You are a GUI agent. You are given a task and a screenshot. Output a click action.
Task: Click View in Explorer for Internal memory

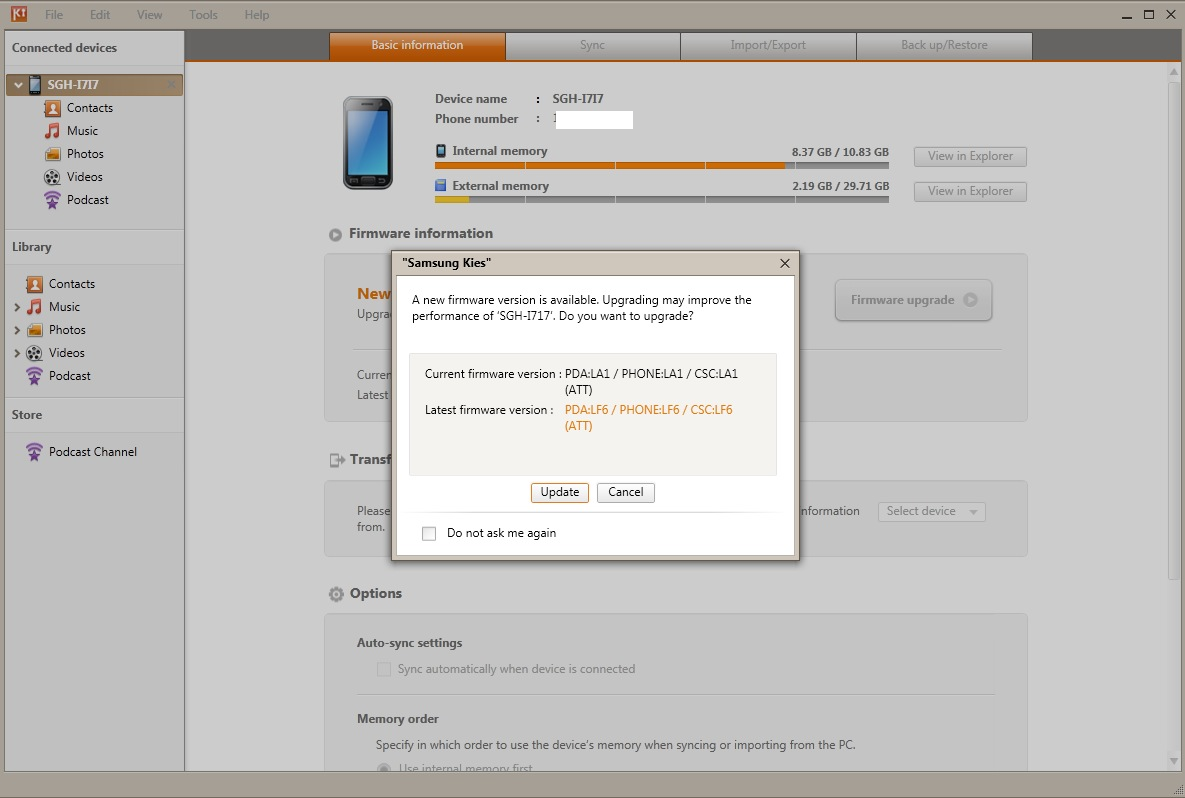coord(970,156)
